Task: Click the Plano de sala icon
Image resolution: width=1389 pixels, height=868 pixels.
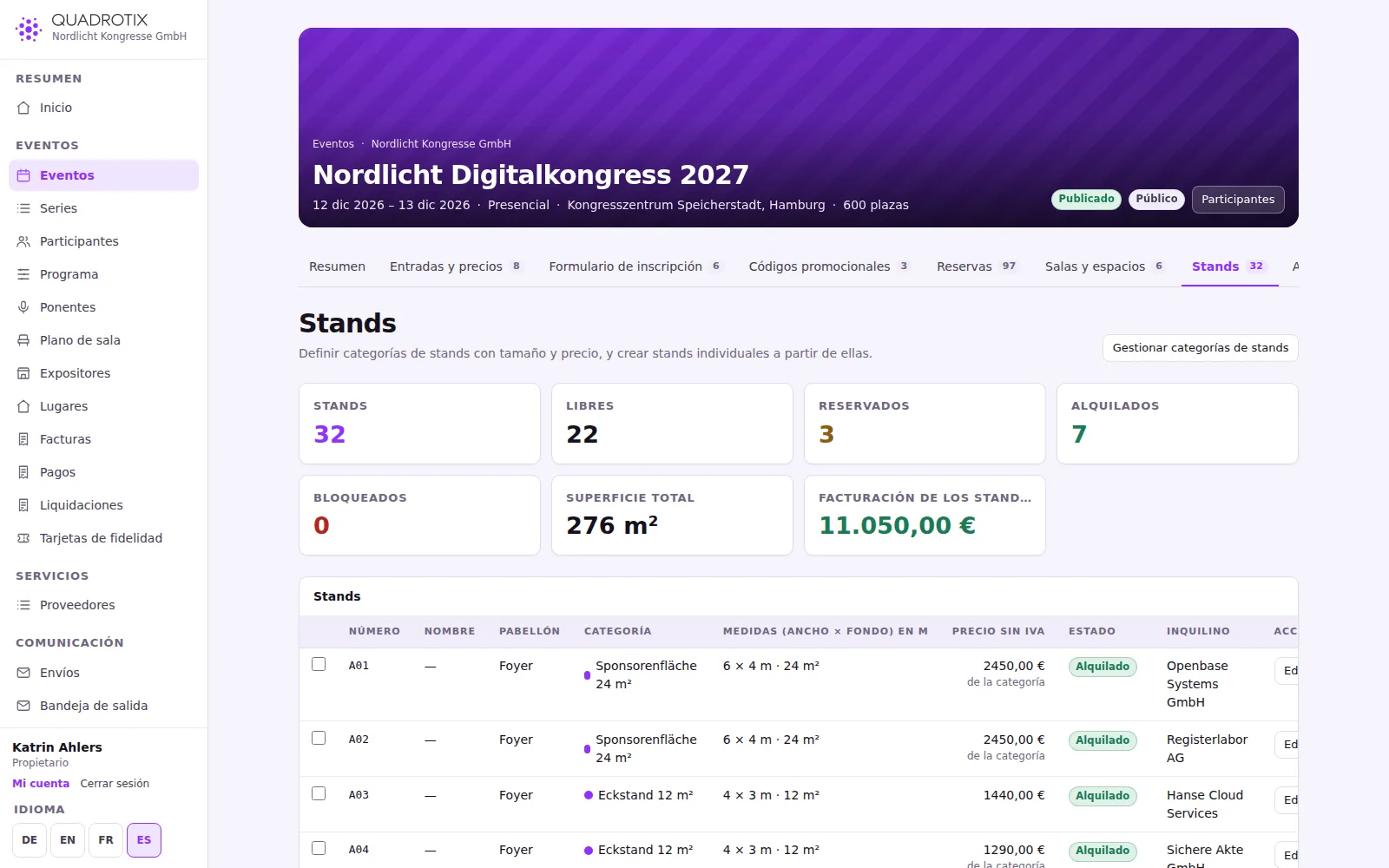Action: coord(23,340)
